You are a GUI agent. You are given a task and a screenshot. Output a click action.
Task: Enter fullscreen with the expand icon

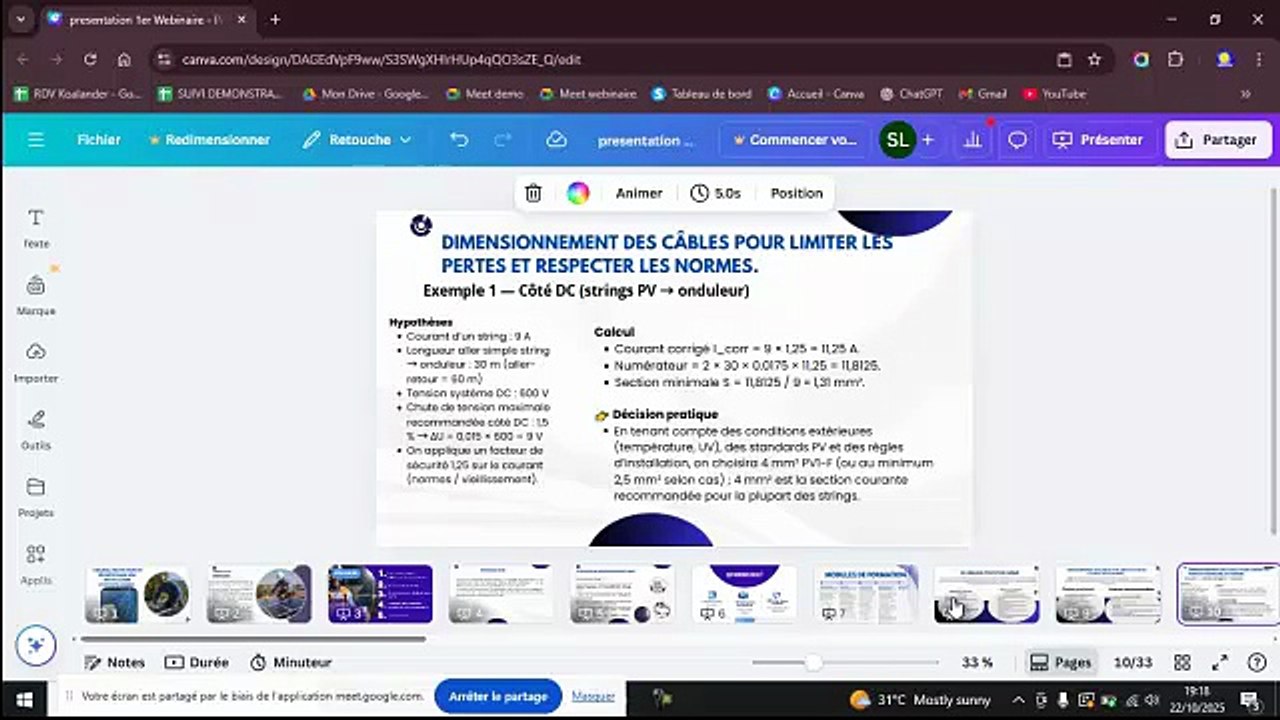pyautogui.click(x=1220, y=662)
